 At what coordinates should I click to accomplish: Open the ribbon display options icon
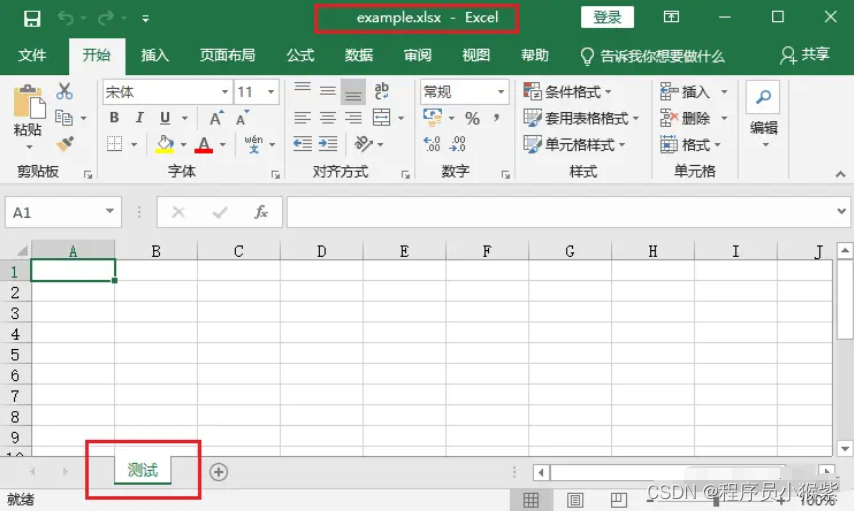[671, 17]
